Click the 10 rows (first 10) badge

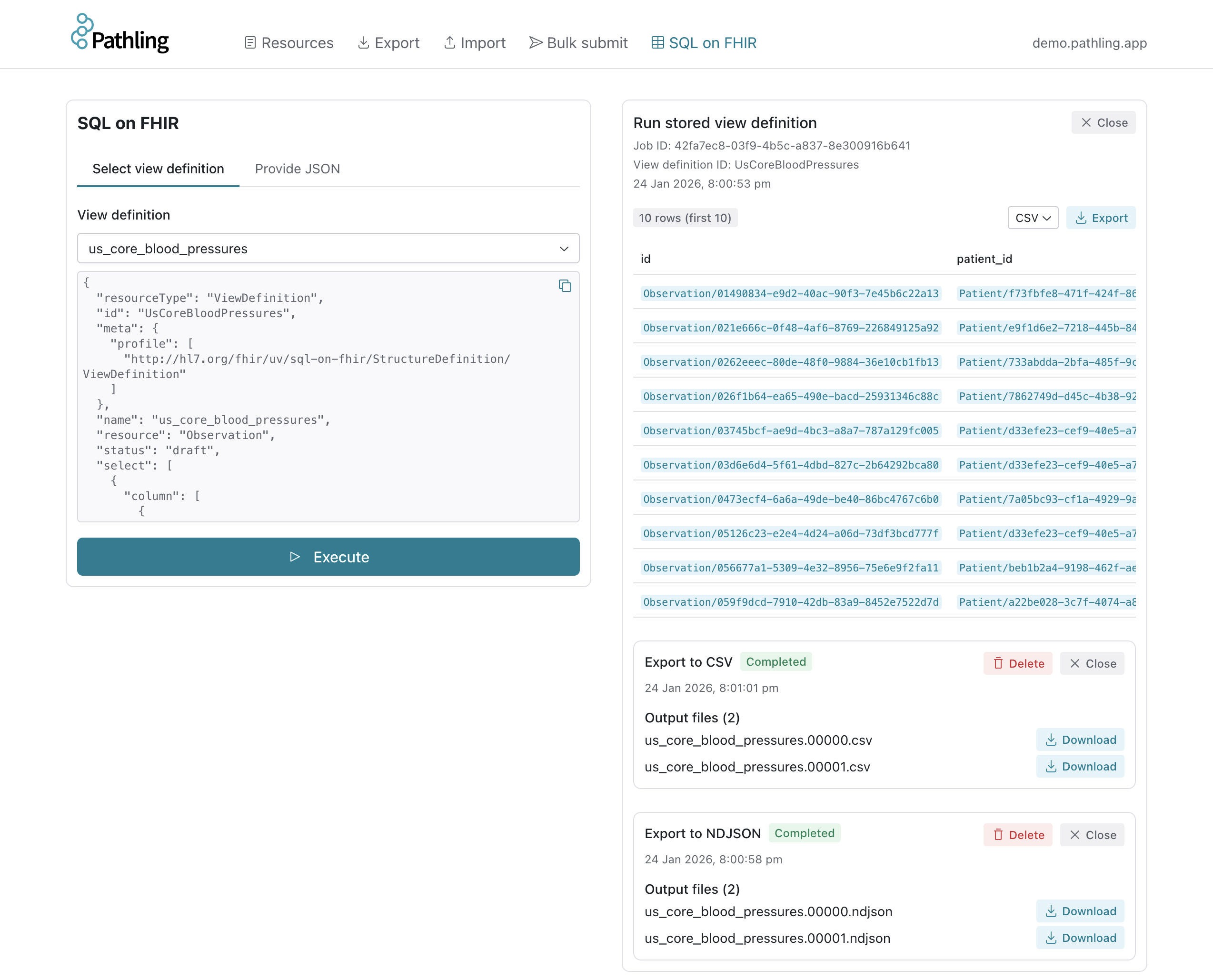[x=685, y=218]
